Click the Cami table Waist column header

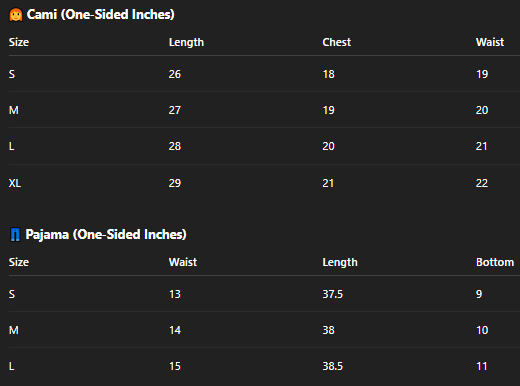coord(490,42)
